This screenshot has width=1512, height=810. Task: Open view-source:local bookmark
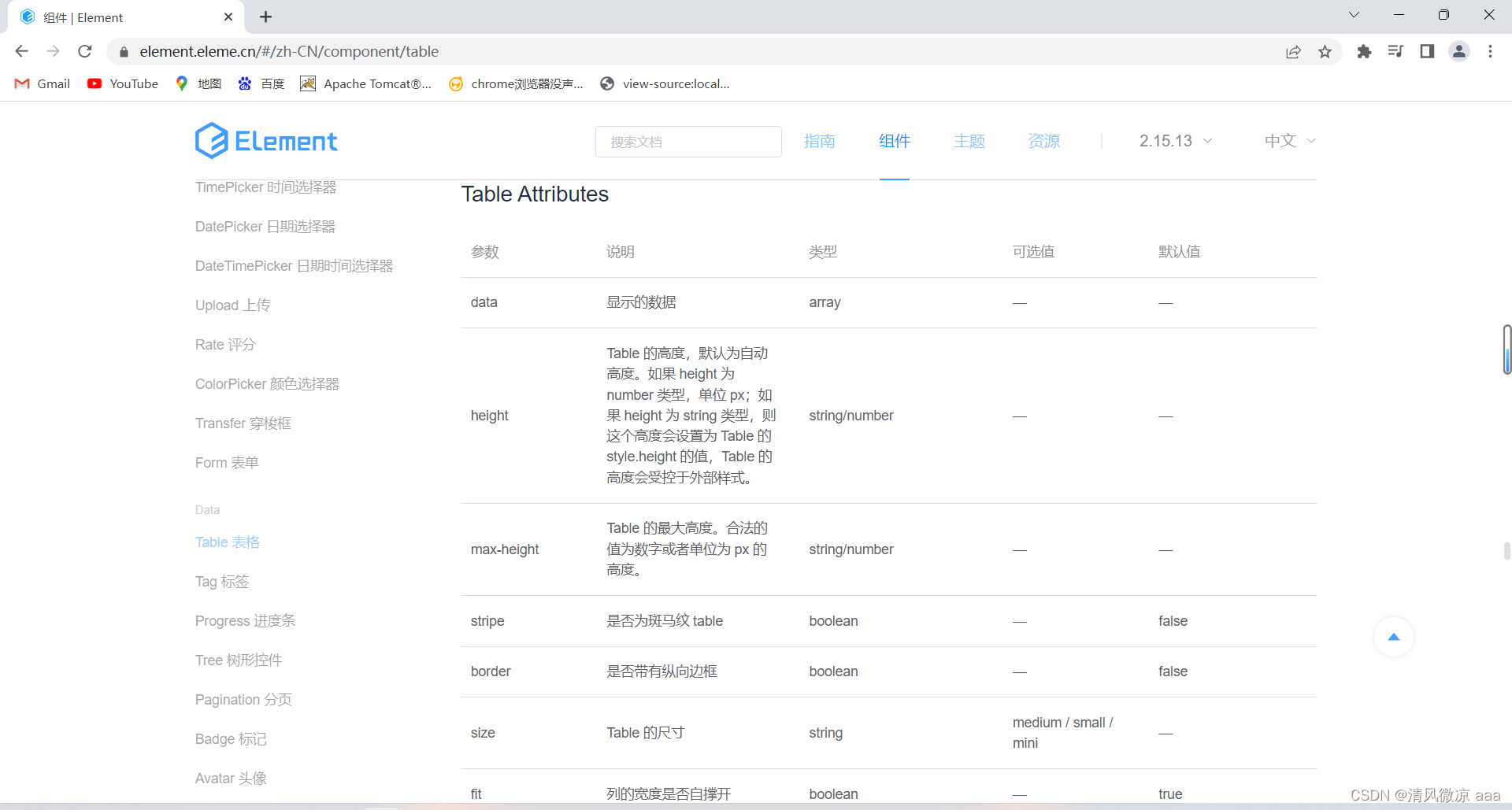pyautogui.click(x=665, y=83)
